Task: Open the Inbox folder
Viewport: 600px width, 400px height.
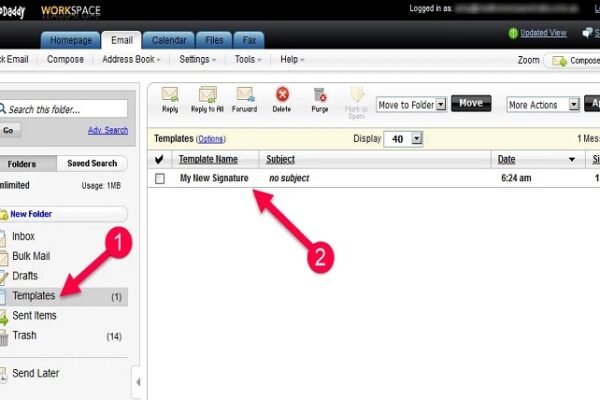Action: (23, 236)
